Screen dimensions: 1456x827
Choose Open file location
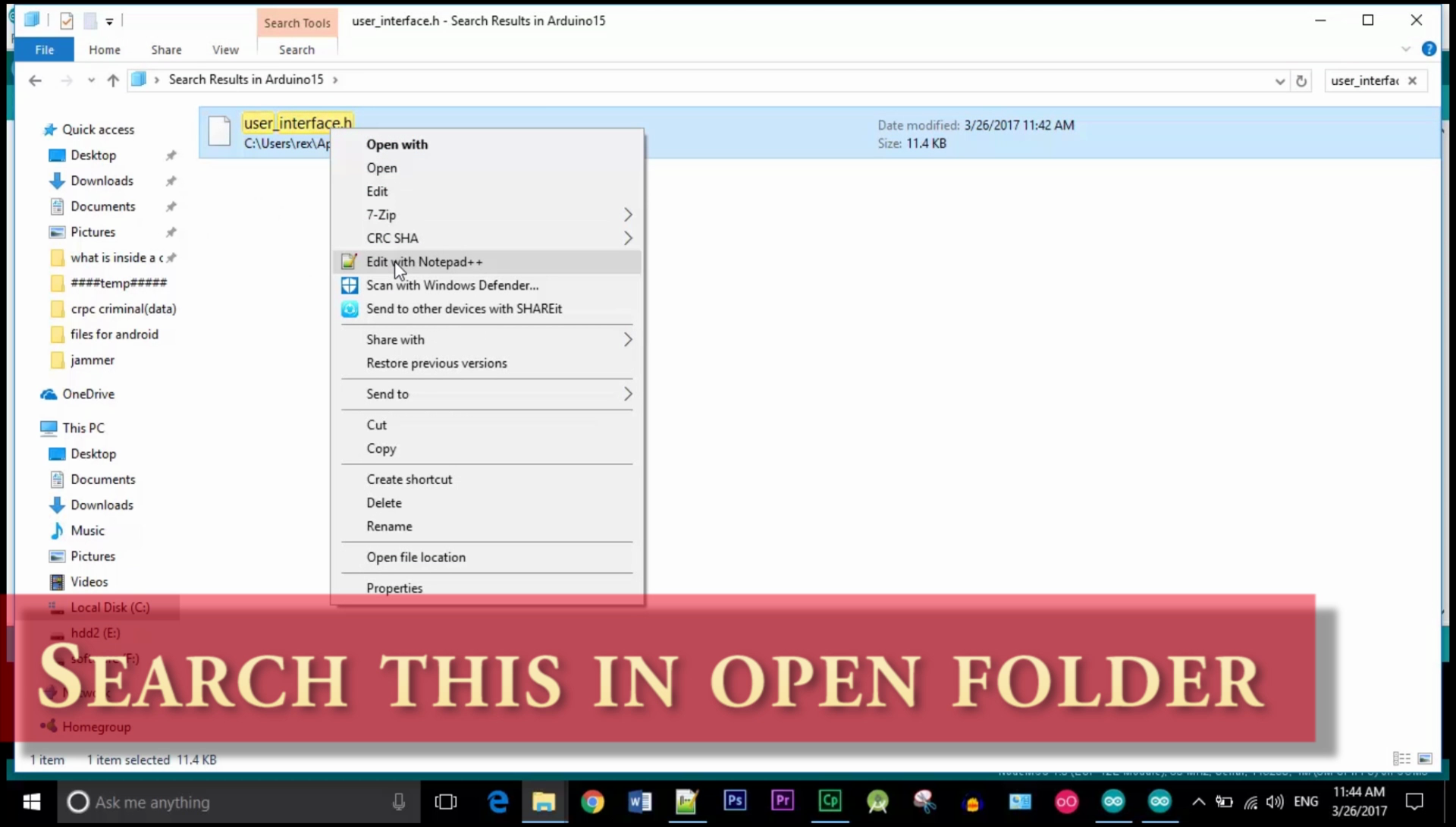[416, 557]
